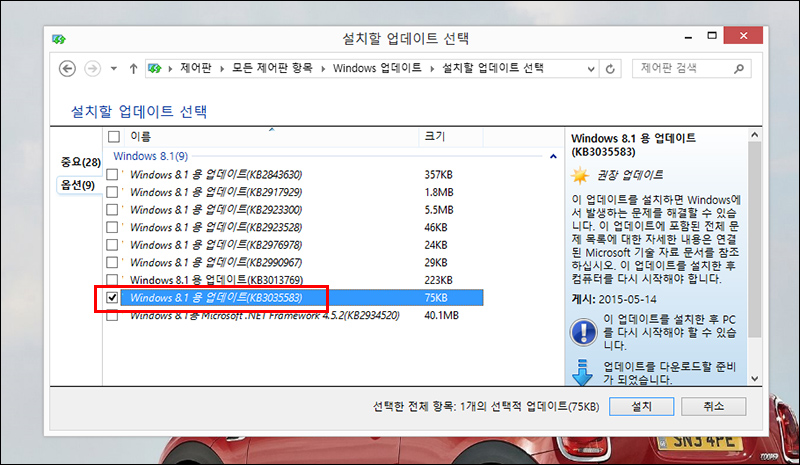Click the restart-required exclamation icon
Screen dimensions: 800x465
pyautogui.click(x=583, y=332)
